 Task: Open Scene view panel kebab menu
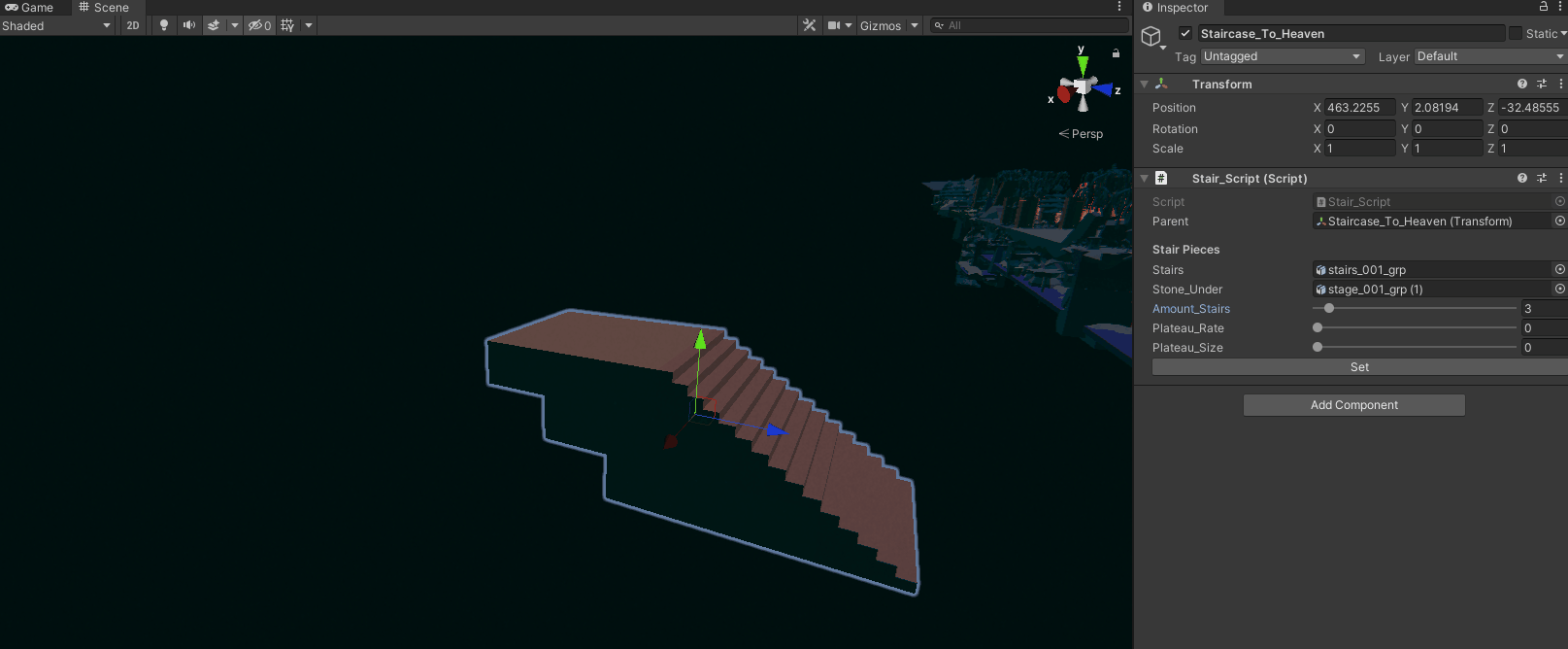click(x=1119, y=7)
